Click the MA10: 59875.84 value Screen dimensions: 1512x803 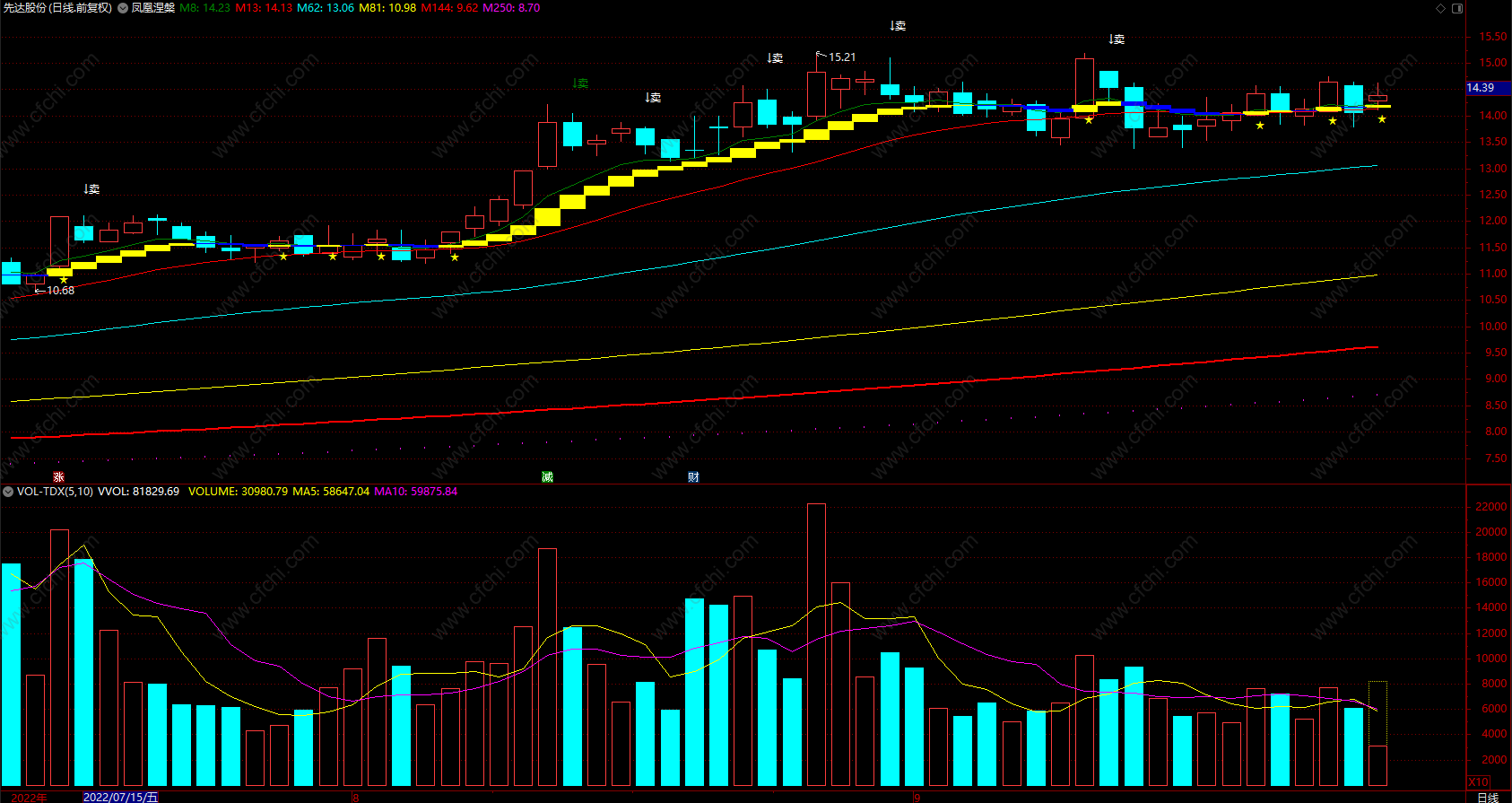pyautogui.click(x=415, y=492)
